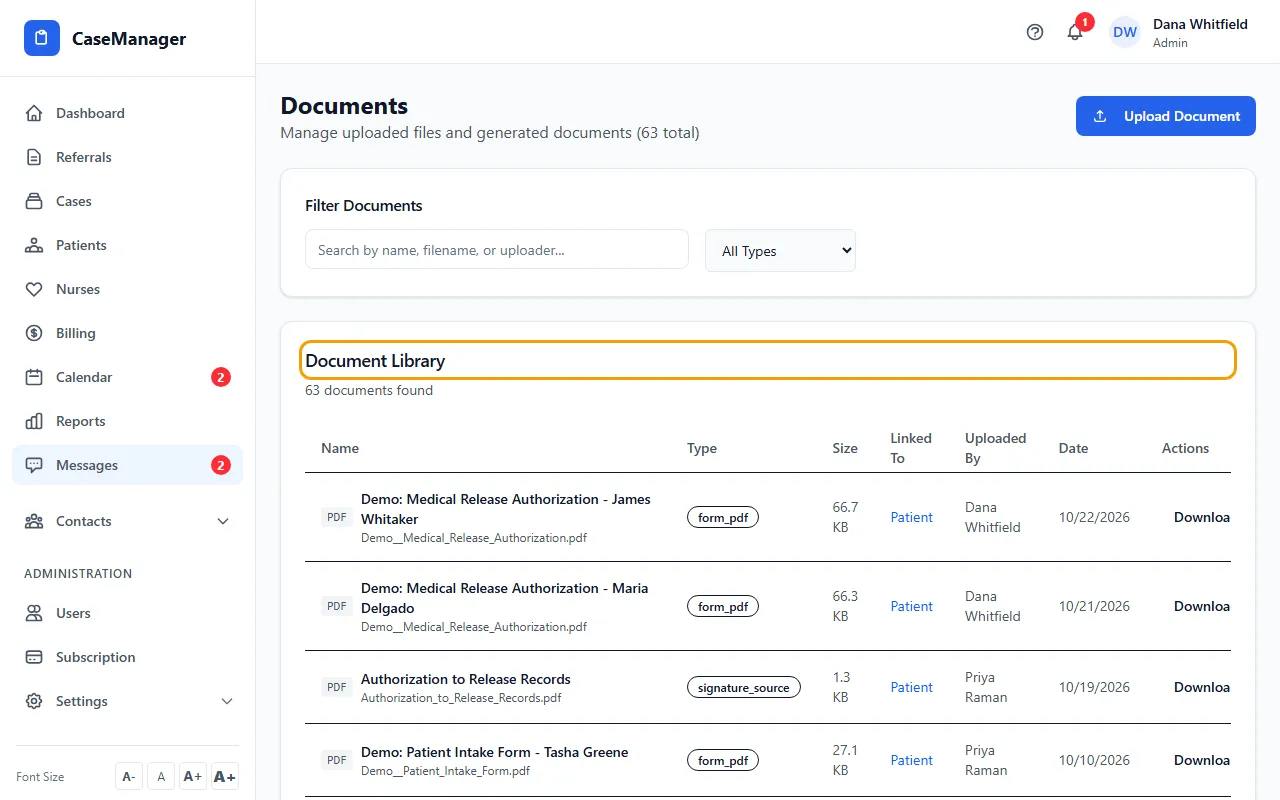Click the Dashboard home icon

click(x=34, y=113)
